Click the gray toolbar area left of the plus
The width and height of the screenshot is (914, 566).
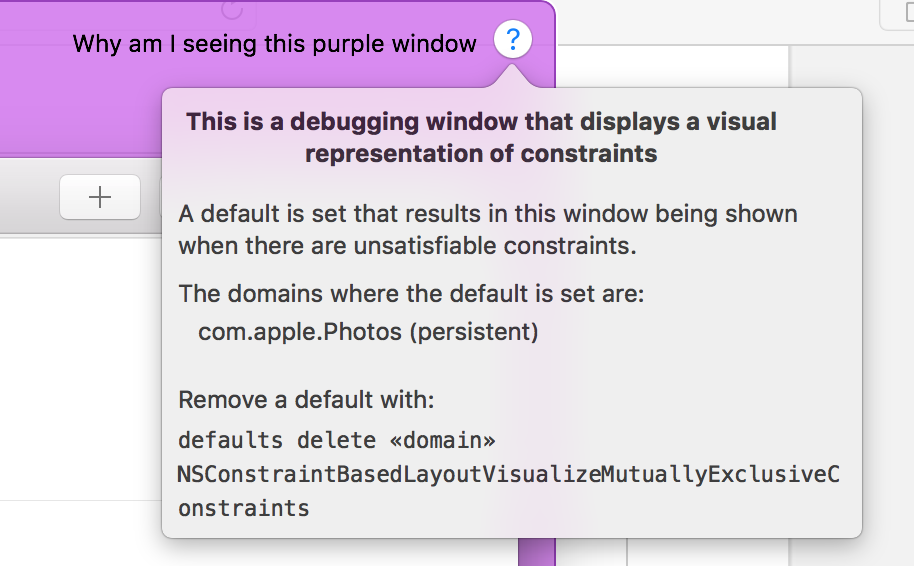25,197
